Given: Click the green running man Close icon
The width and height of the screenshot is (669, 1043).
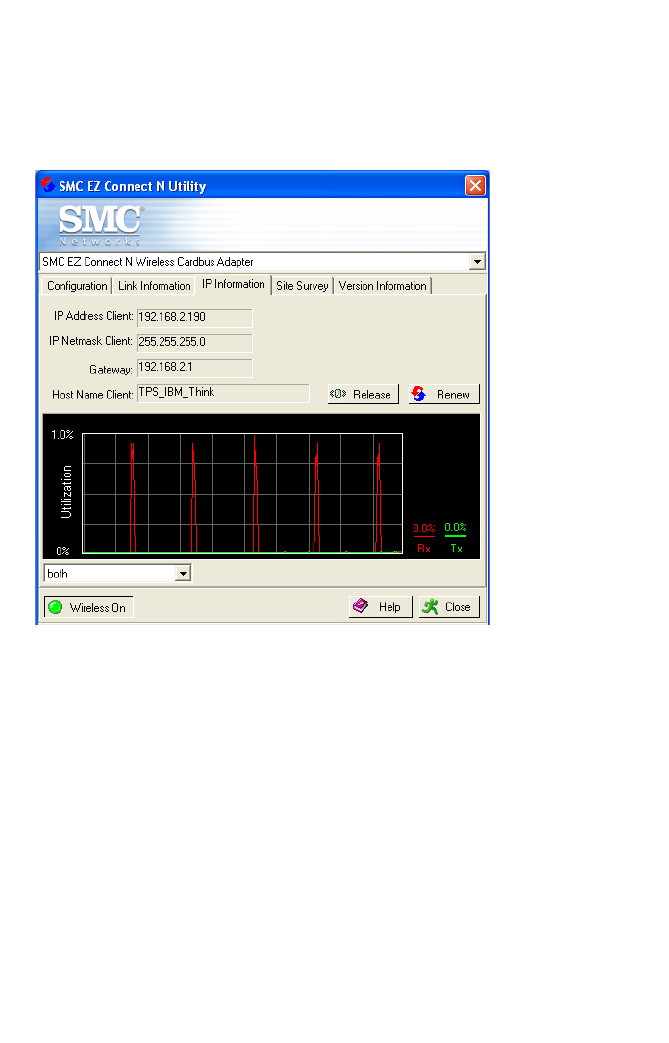Looking at the screenshot, I should pyautogui.click(x=430, y=607).
